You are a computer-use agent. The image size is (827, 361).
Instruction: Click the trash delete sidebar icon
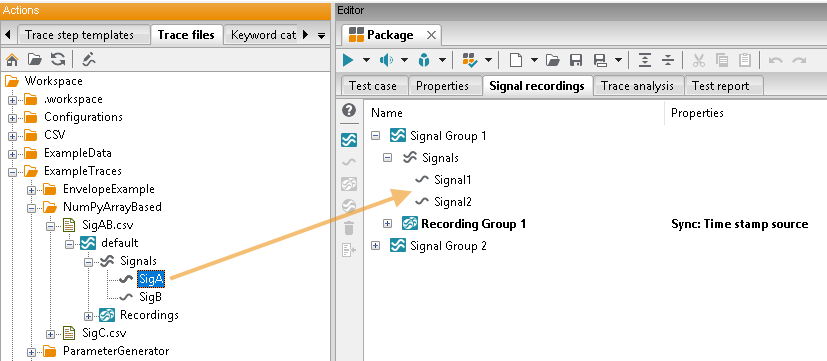(349, 228)
